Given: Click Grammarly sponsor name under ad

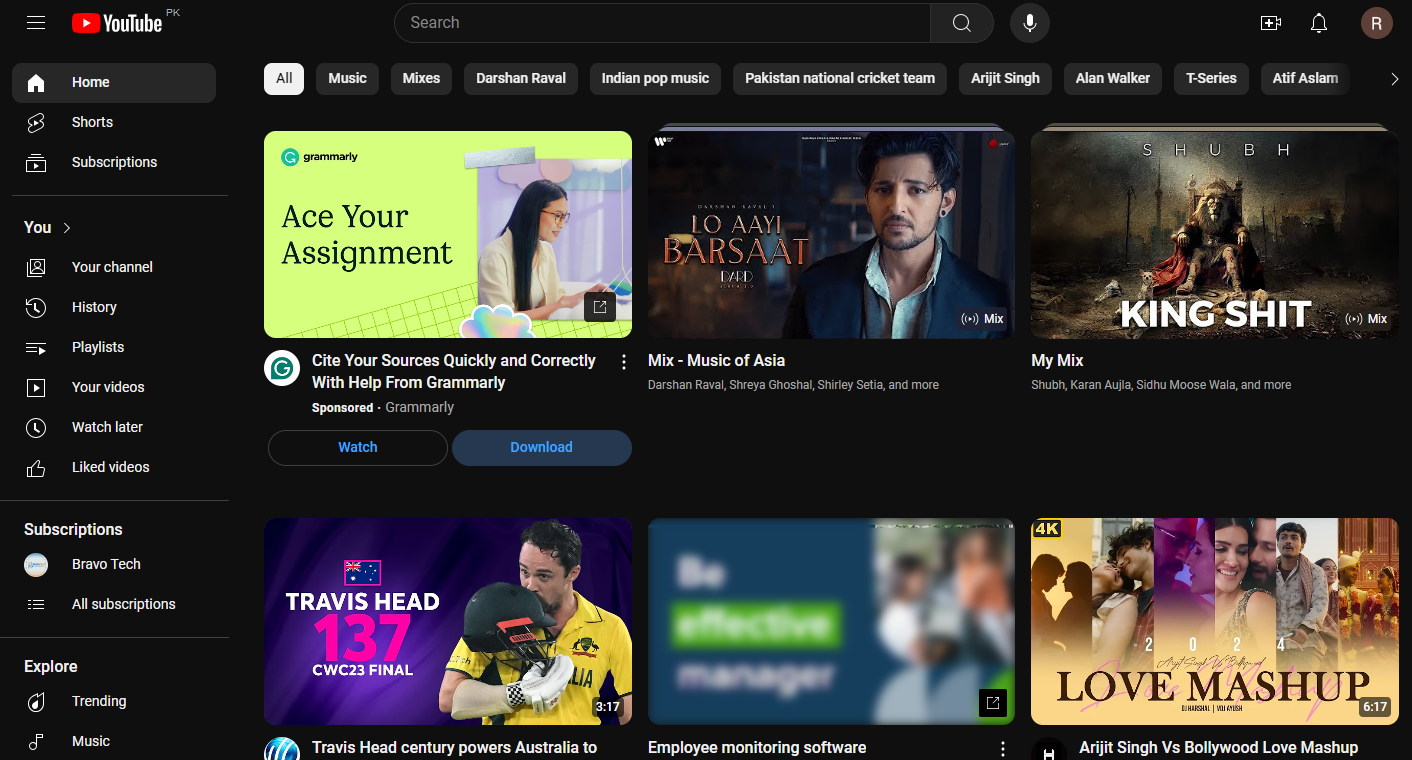Looking at the screenshot, I should click(x=419, y=408).
